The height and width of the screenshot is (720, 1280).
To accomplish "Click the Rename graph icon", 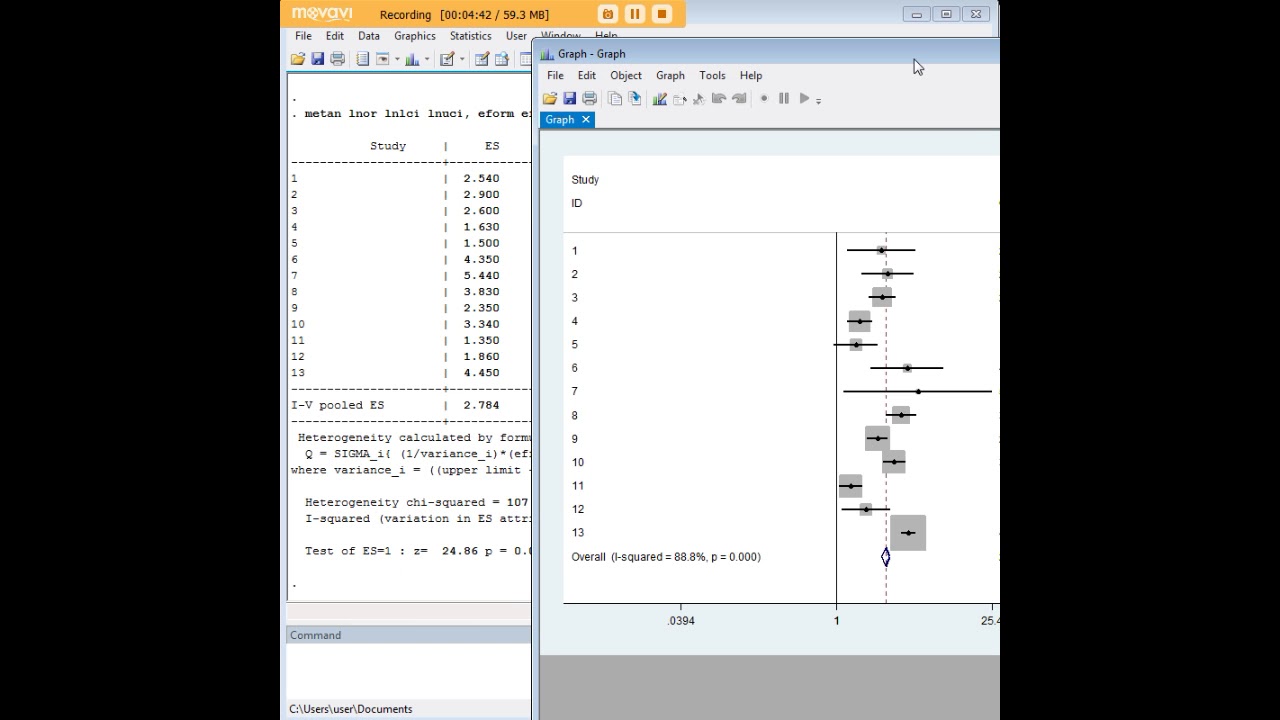I will coord(634,98).
